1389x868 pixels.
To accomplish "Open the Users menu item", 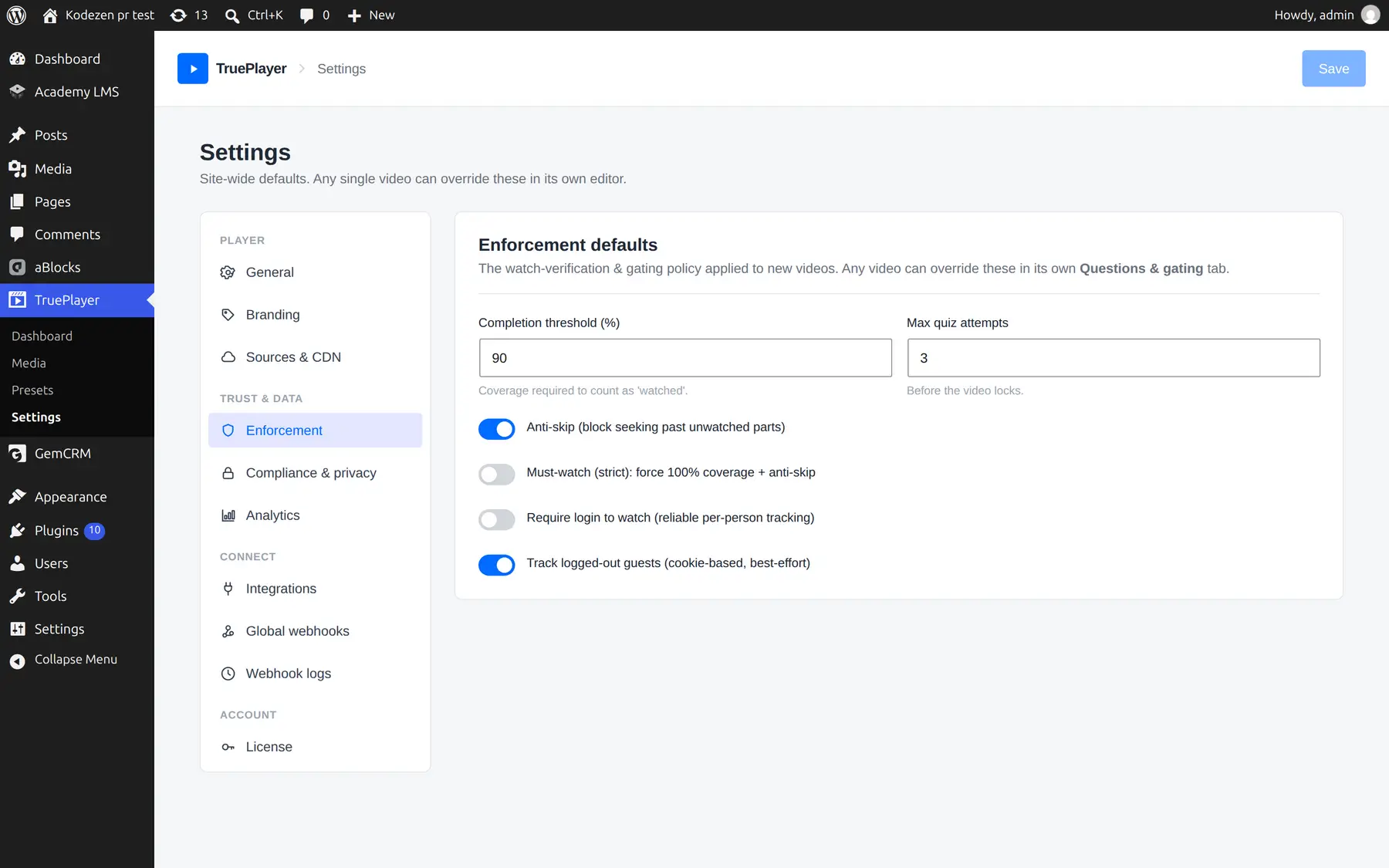I will coord(77,563).
